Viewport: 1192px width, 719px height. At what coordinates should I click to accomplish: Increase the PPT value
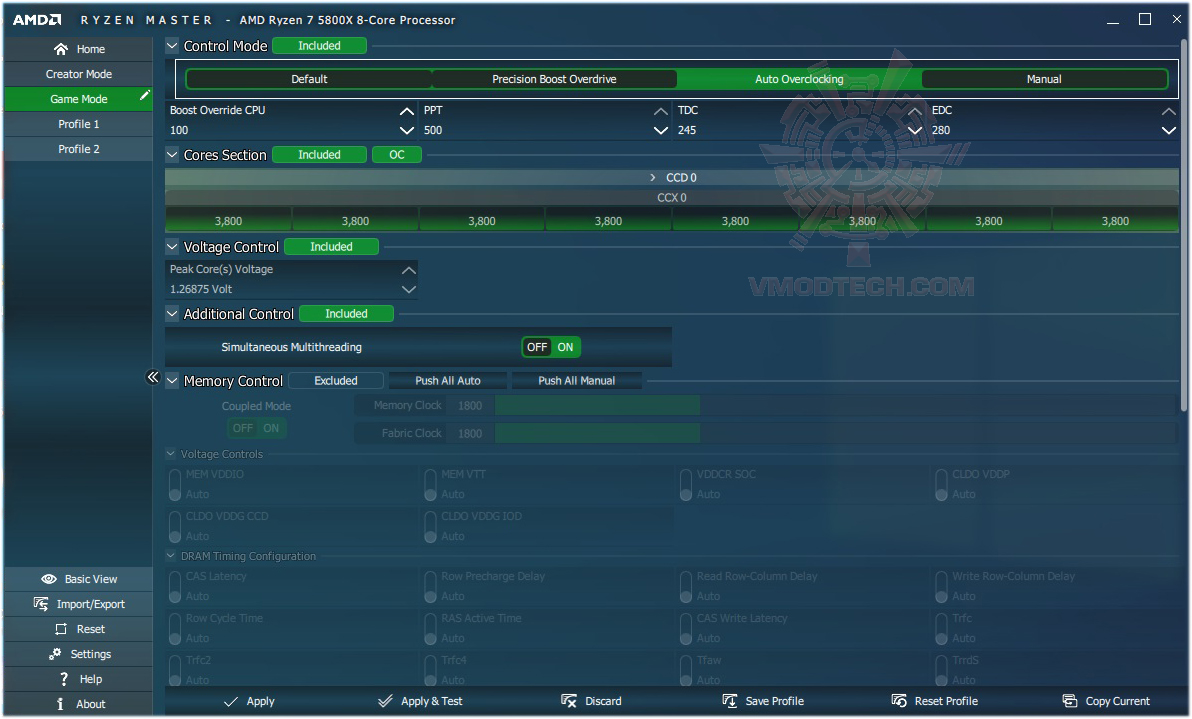pos(661,111)
